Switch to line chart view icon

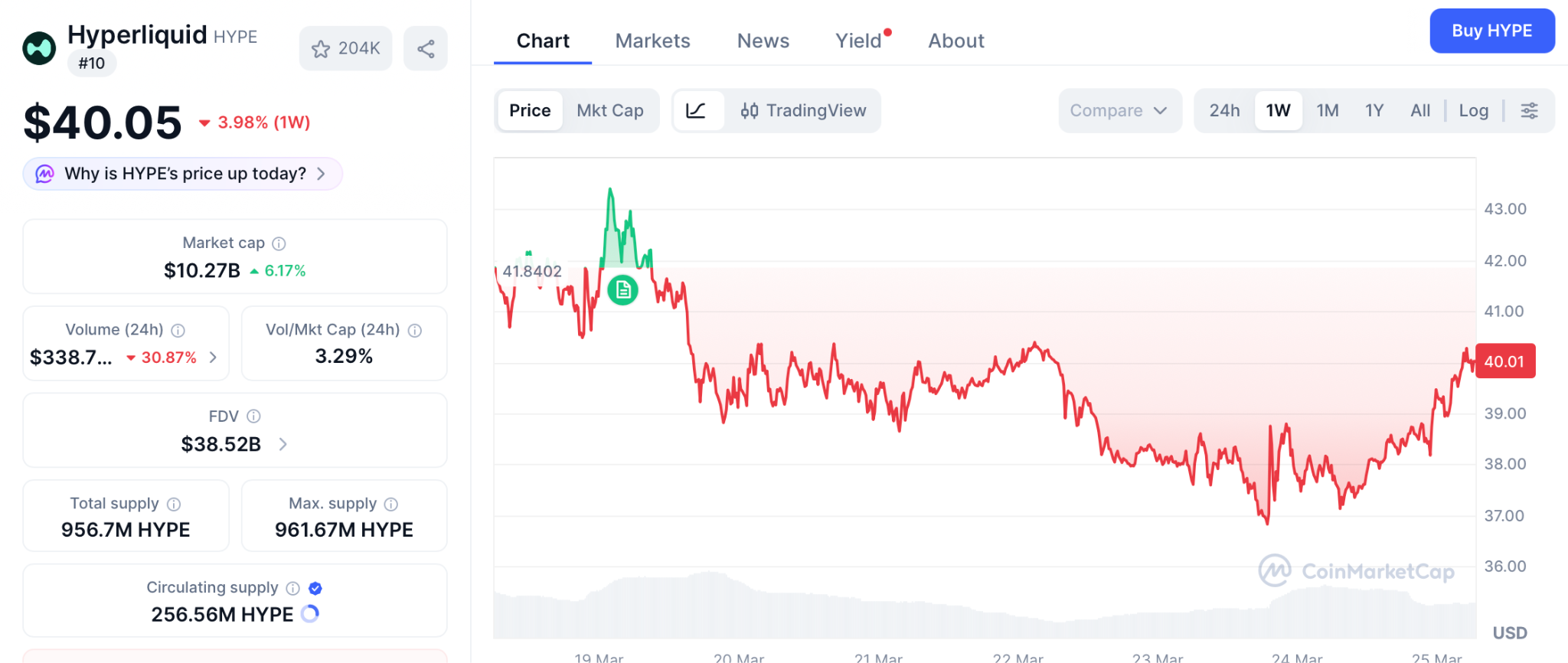coord(696,111)
